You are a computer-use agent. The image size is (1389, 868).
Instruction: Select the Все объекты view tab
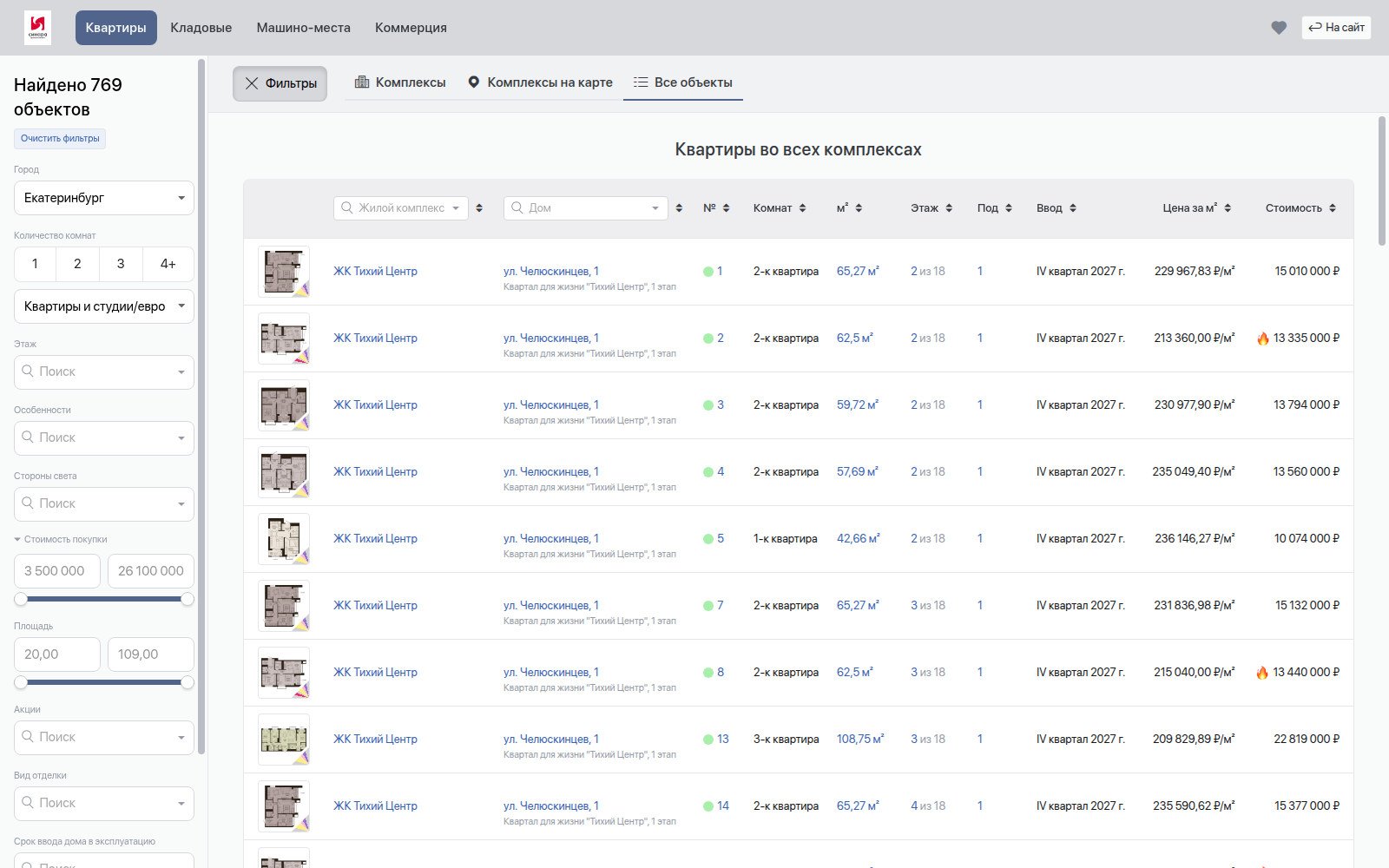pyautogui.click(x=683, y=82)
